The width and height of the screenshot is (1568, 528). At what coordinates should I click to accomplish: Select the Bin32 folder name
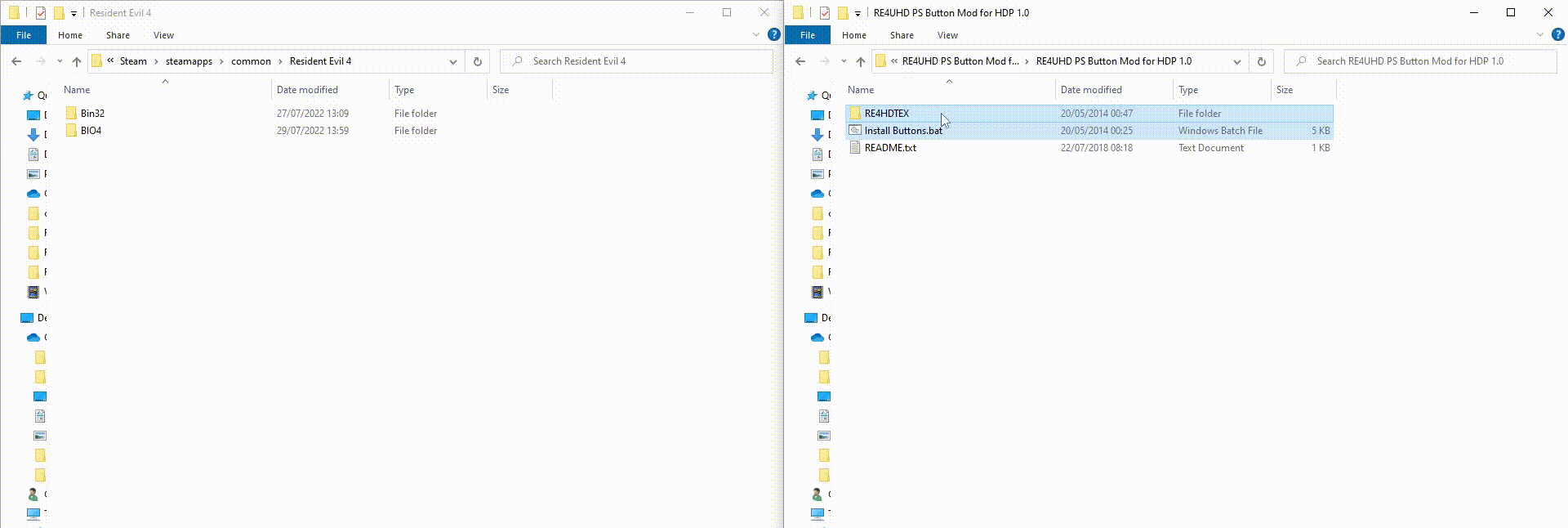(x=92, y=114)
